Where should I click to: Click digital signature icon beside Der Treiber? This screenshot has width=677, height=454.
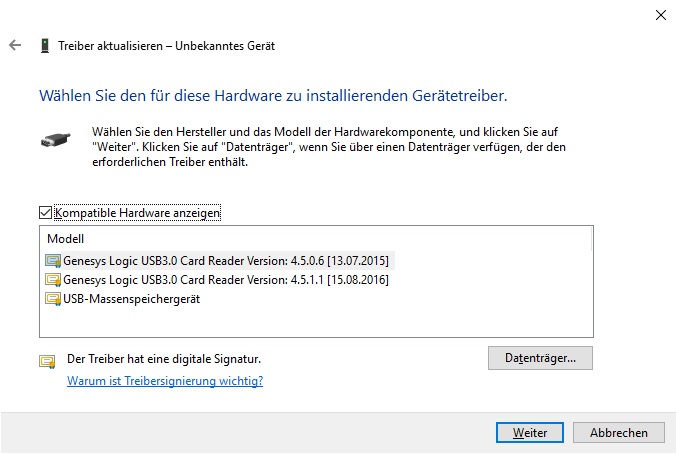tap(47, 361)
